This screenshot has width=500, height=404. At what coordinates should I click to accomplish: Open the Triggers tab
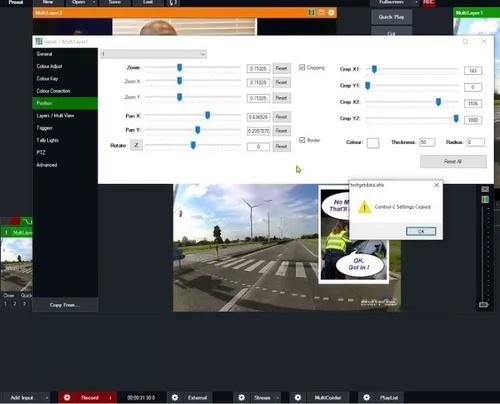point(44,128)
